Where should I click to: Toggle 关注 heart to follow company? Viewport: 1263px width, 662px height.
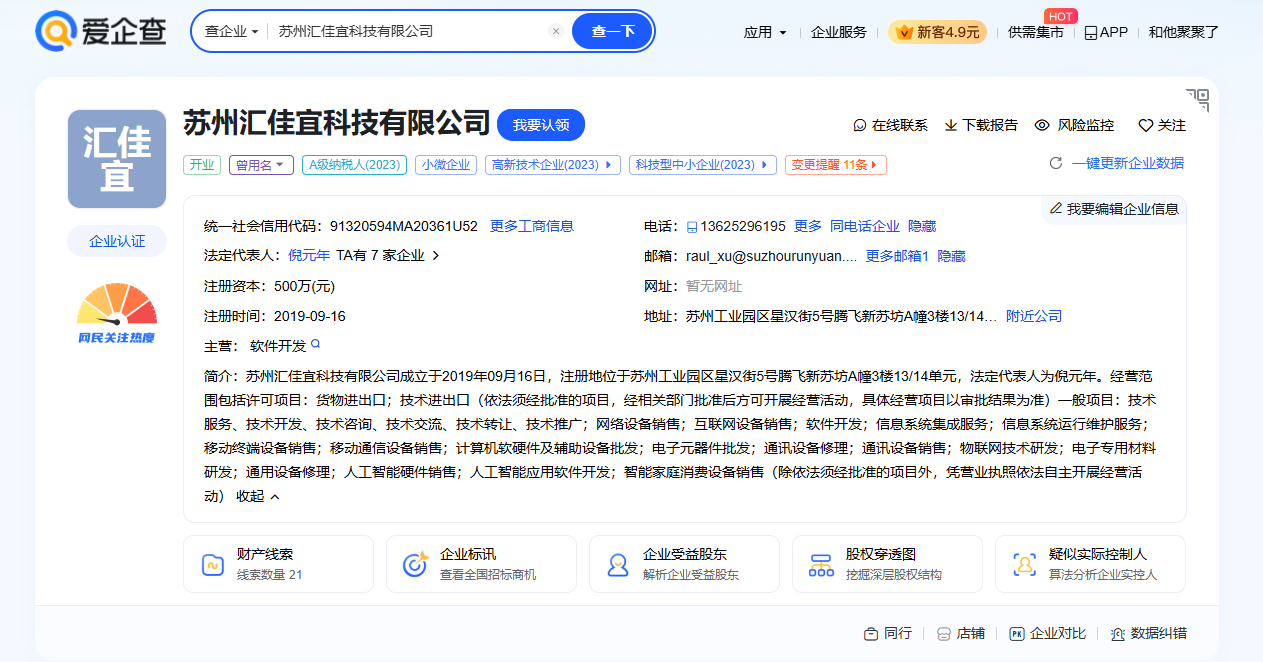(1146, 125)
